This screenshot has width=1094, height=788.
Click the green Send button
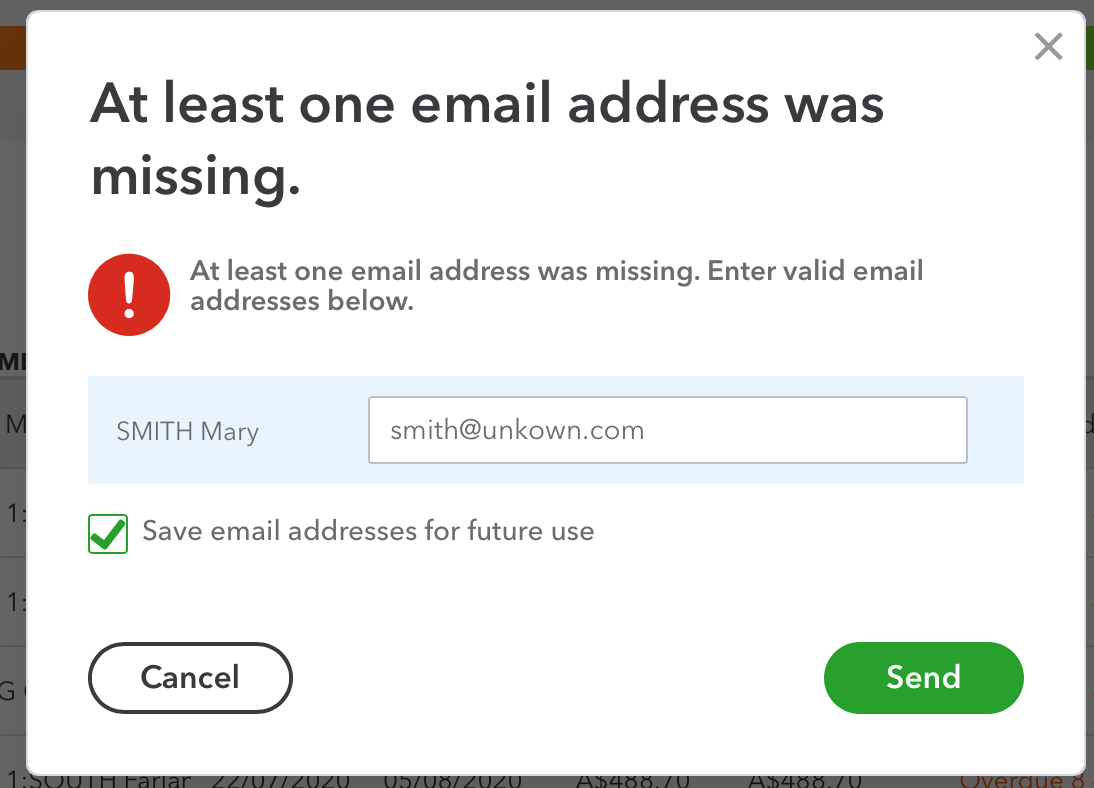pos(923,677)
